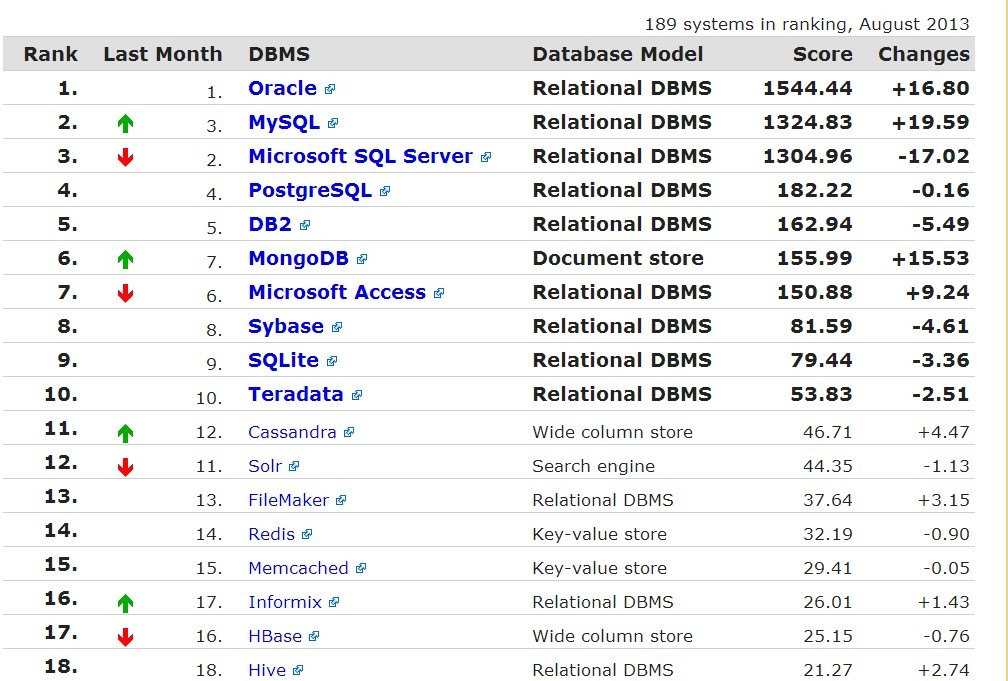This screenshot has width=1008, height=681.
Task: Open the Solr link
Action: coord(265,466)
